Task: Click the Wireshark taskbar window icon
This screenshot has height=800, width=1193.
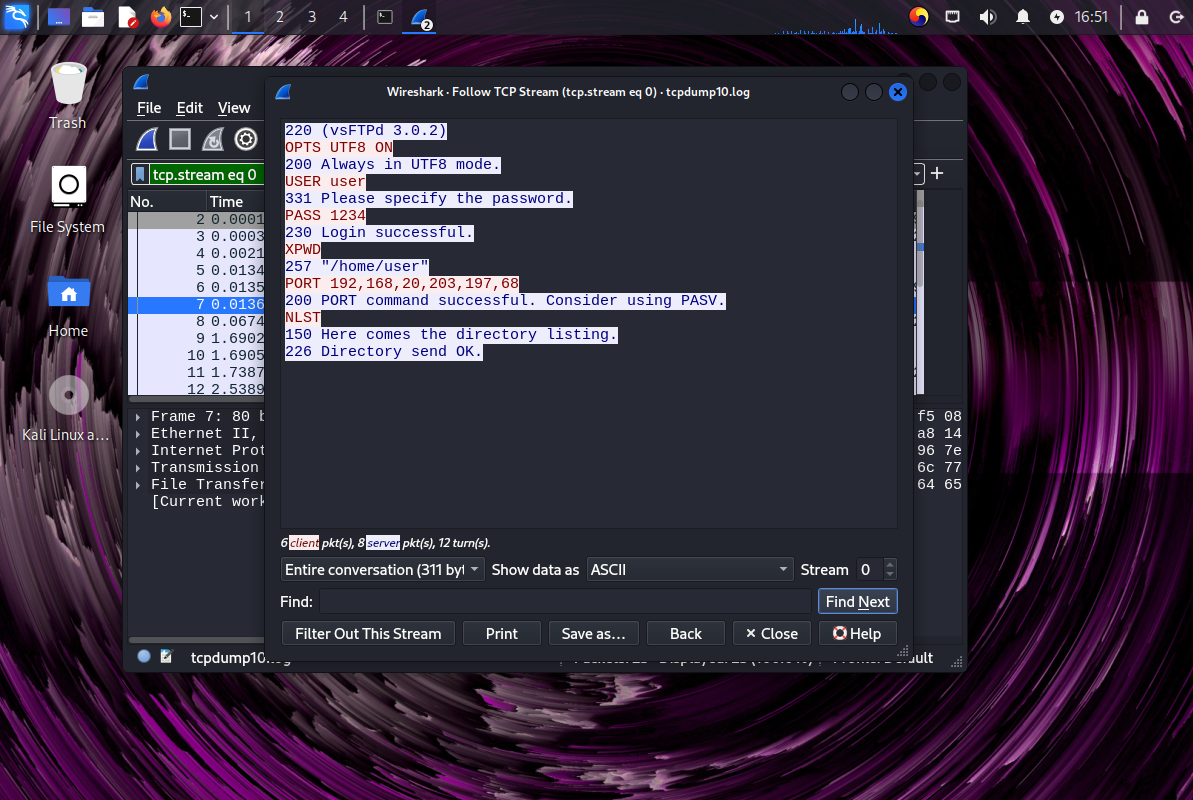Action: click(422, 18)
